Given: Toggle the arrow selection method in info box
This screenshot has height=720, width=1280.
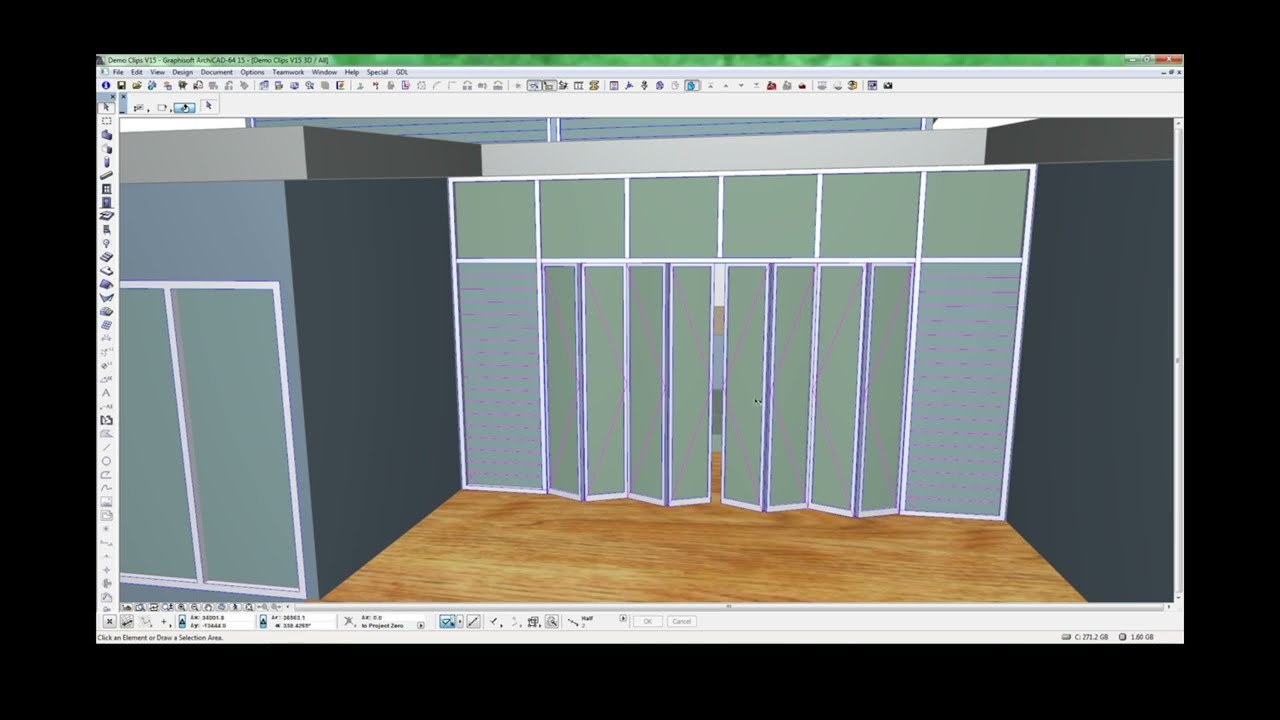Looking at the screenshot, I should [x=209, y=106].
